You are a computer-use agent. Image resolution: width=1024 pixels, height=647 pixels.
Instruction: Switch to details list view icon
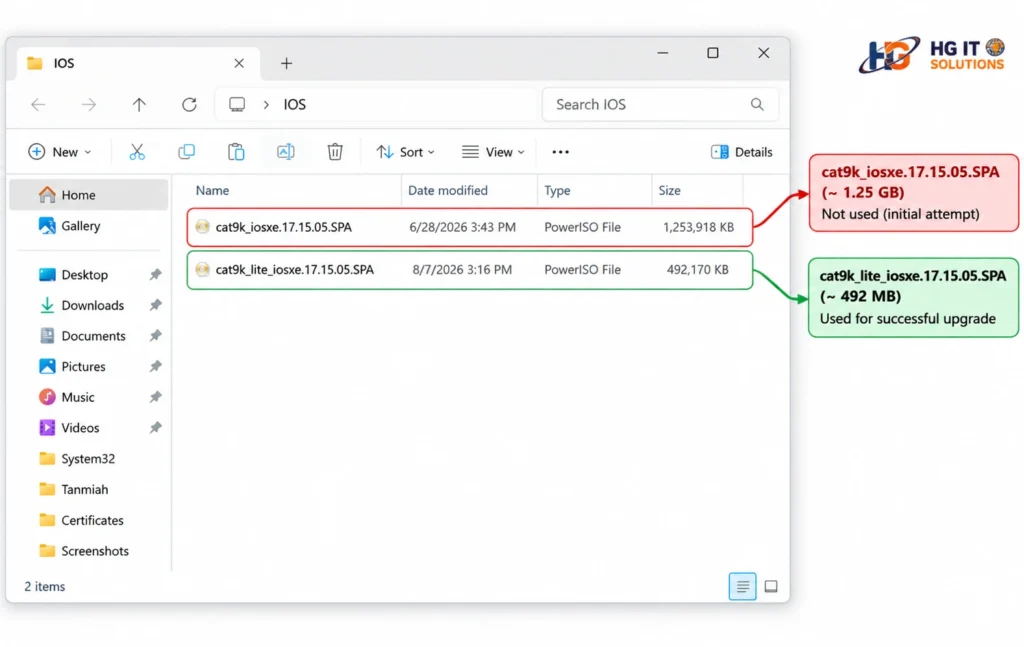pyautogui.click(x=743, y=586)
